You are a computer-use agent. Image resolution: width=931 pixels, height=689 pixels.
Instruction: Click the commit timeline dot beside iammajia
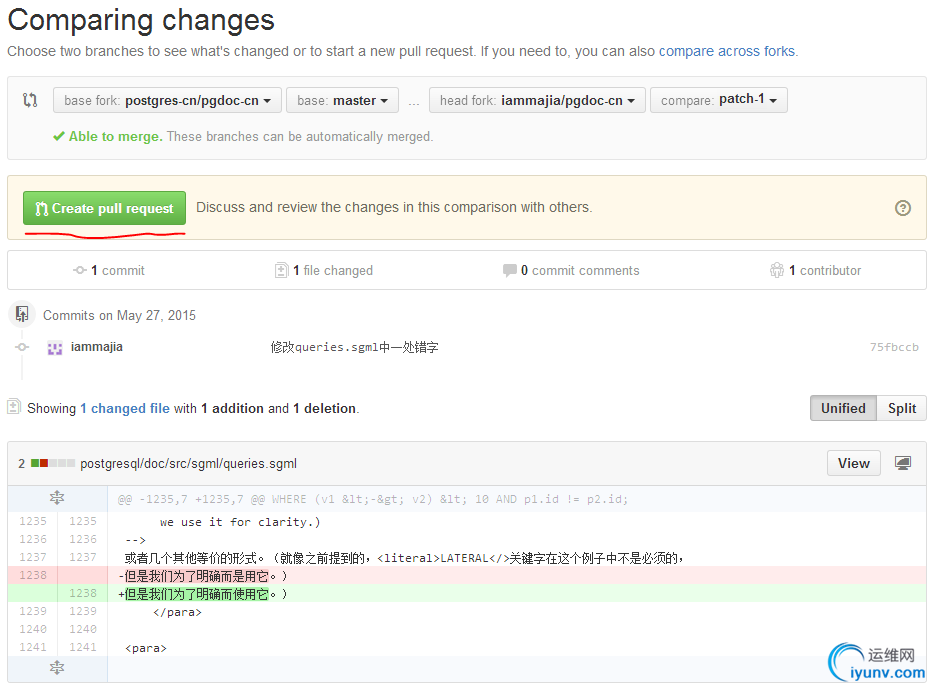click(22, 347)
